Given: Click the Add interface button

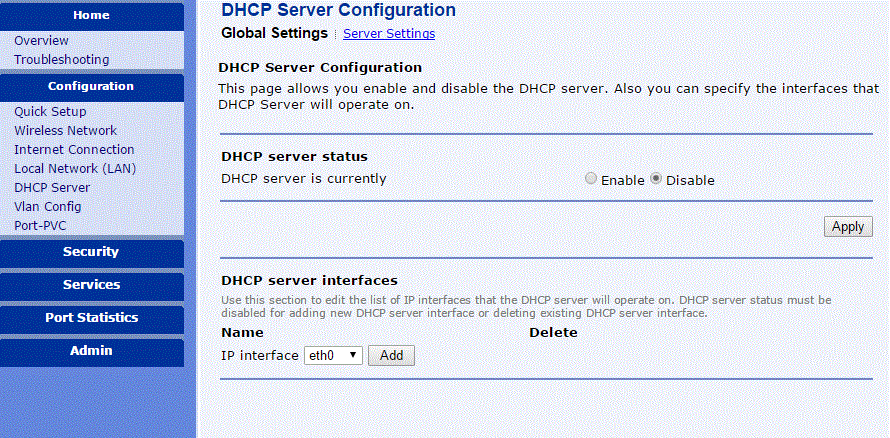Looking at the screenshot, I should pos(391,355).
